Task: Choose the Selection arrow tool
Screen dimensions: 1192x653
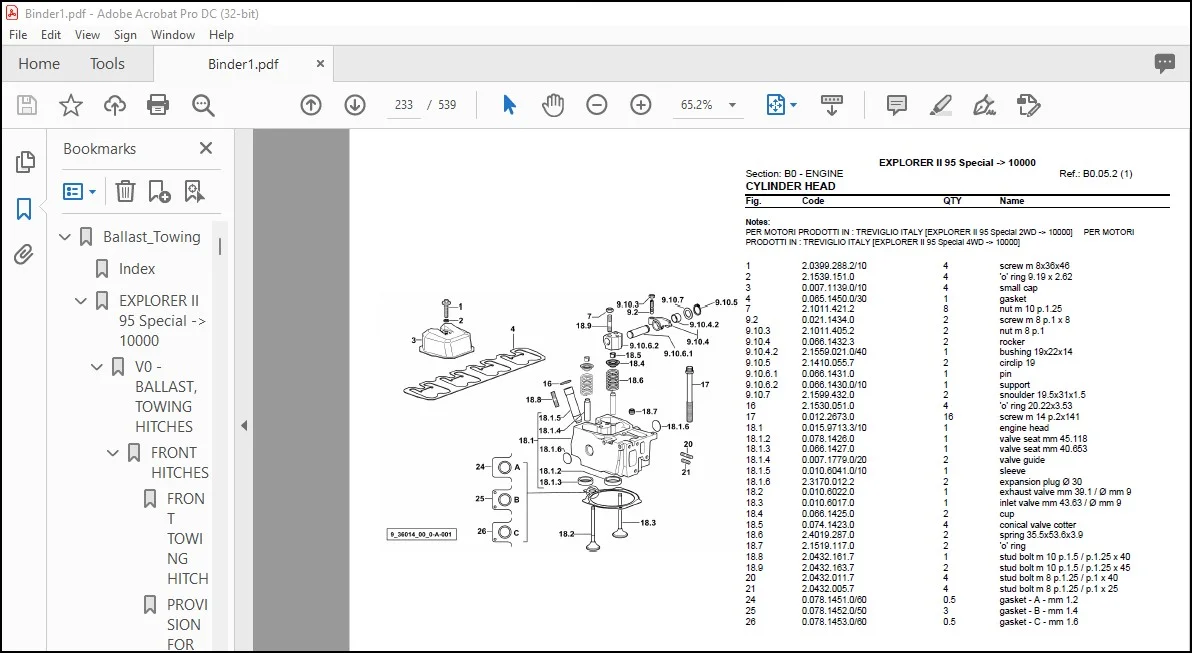Action: click(509, 105)
